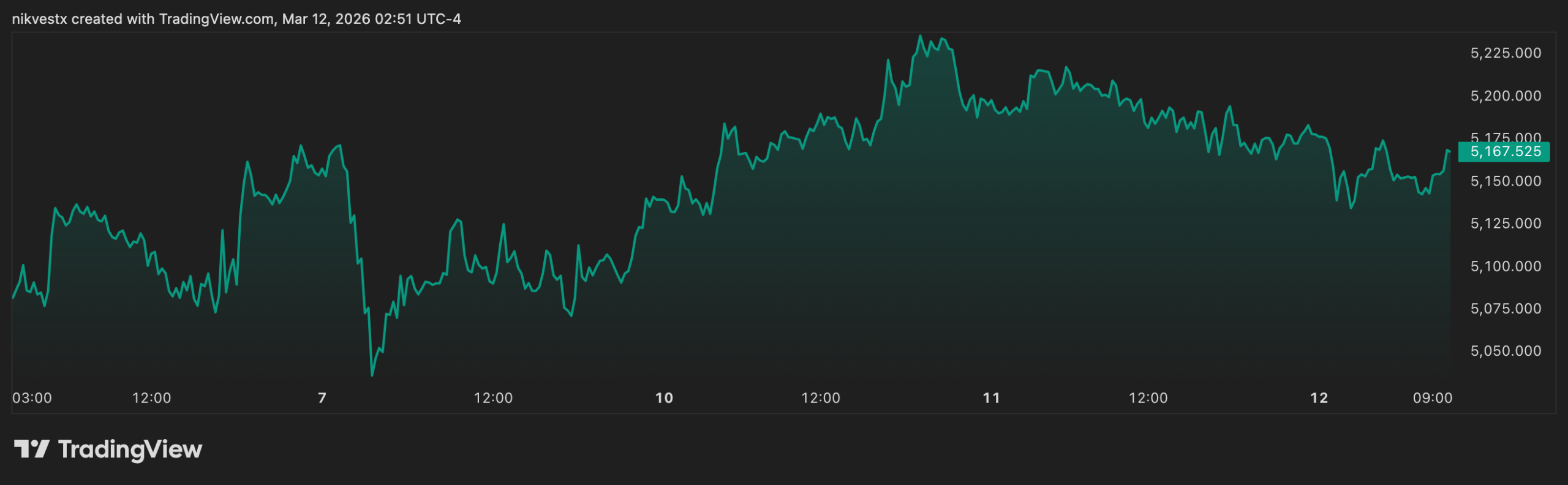Click the 5,125.000 price axis label
Viewport: 1568px width, 485px height.
point(1506,224)
